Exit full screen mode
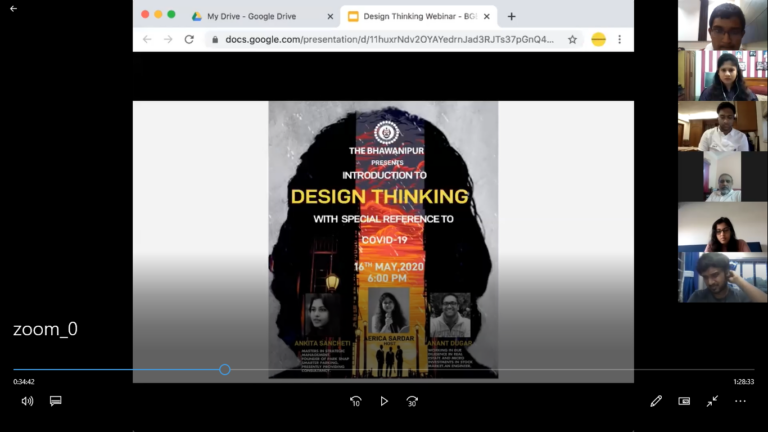This screenshot has width=768, height=432. point(712,401)
